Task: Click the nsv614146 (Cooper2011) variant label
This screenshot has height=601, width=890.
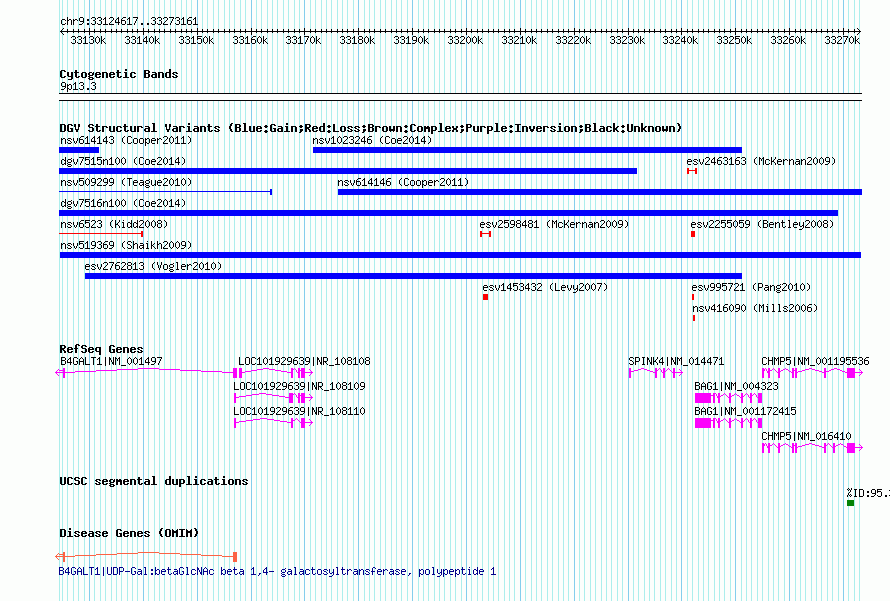Action: click(403, 182)
